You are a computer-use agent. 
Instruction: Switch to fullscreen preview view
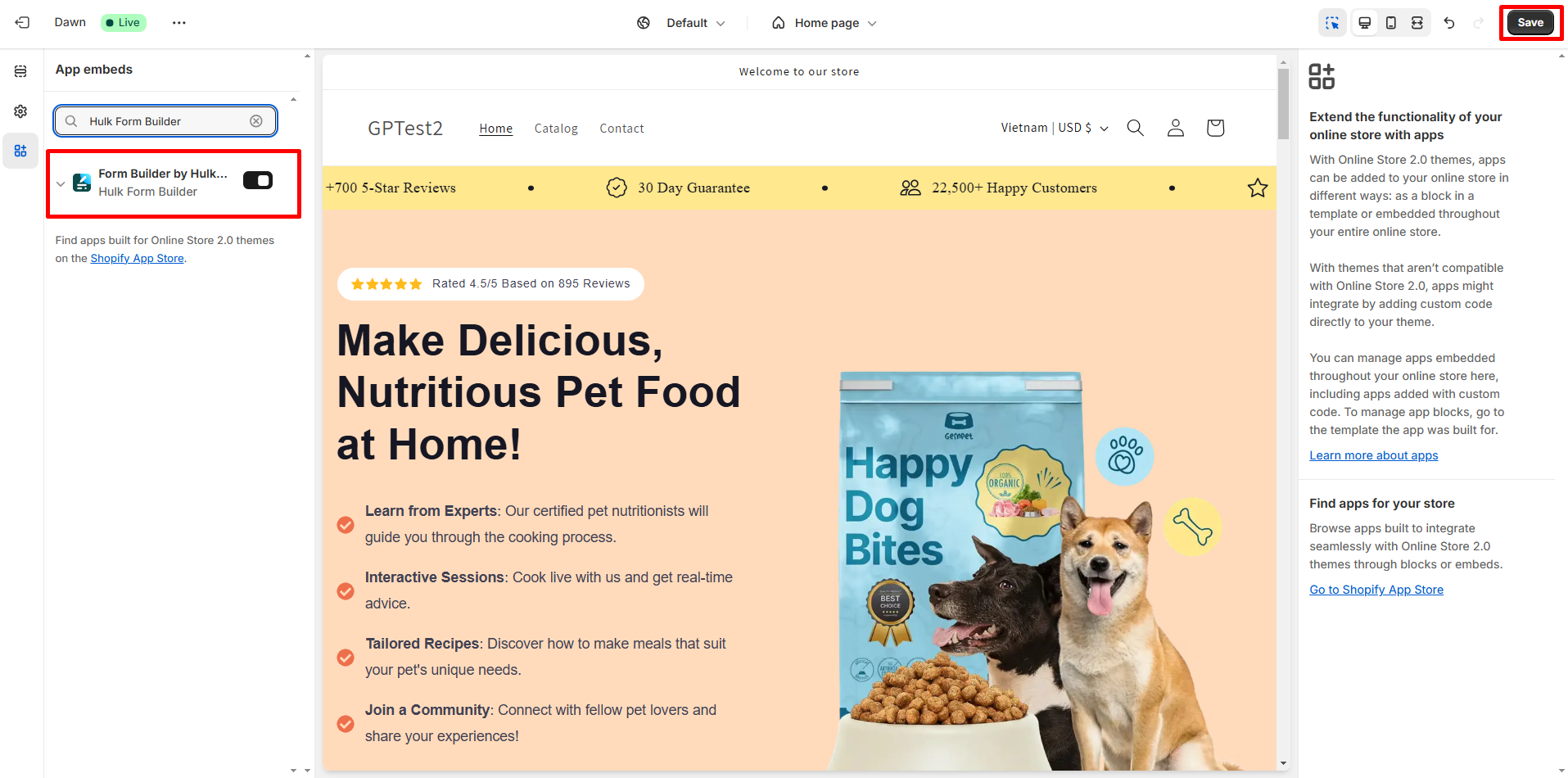point(1417,23)
